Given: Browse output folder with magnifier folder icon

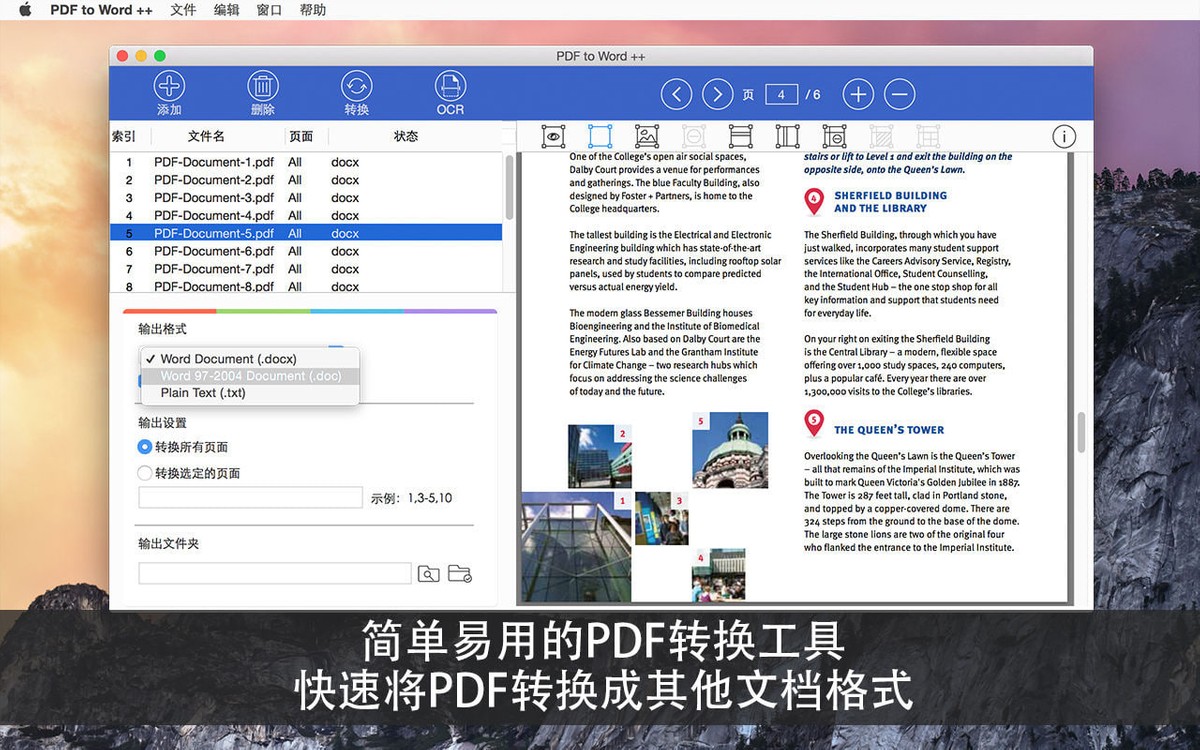Looking at the screenshot, I should click(428, 574).
